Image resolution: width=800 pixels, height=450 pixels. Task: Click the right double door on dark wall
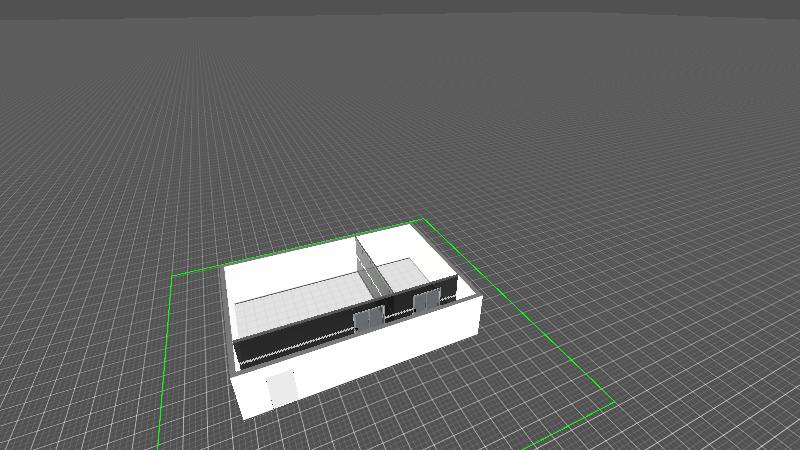click(x=425, y=300)
